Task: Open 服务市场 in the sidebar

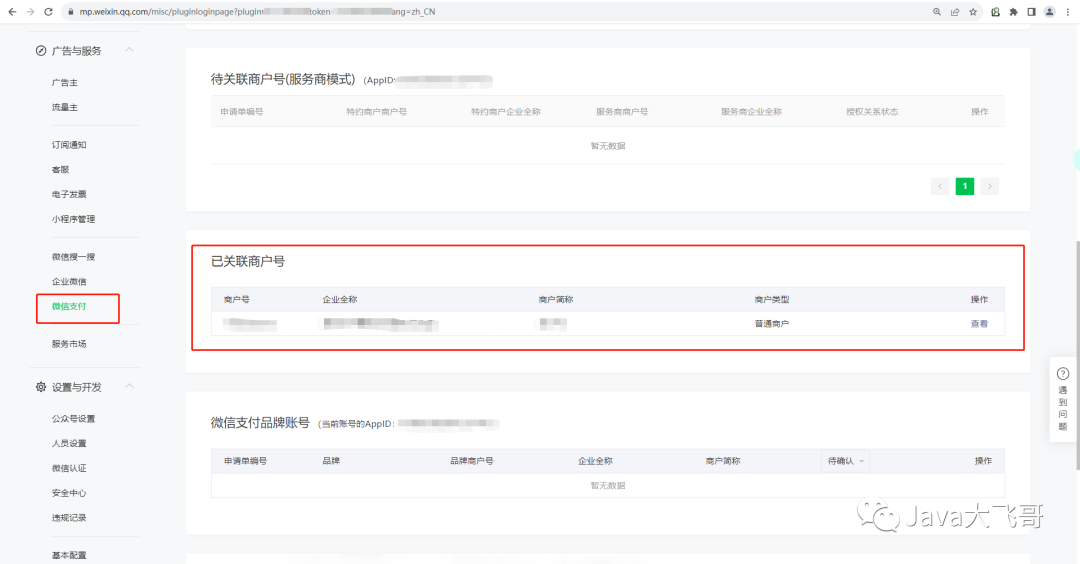Action: click(x=69, y=344)
